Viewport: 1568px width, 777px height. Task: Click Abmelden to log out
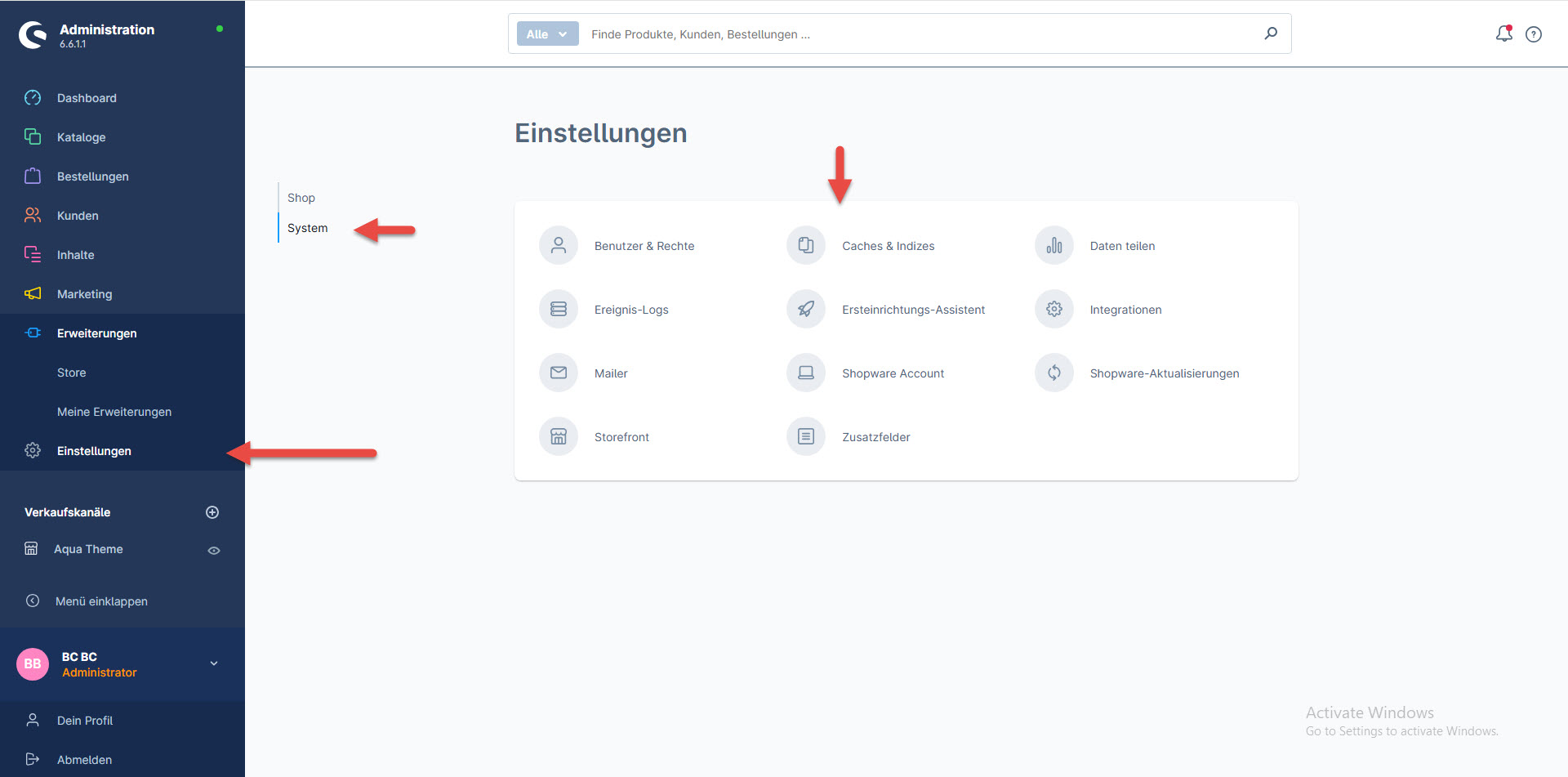pyautogui.click(x=84, y=760)
